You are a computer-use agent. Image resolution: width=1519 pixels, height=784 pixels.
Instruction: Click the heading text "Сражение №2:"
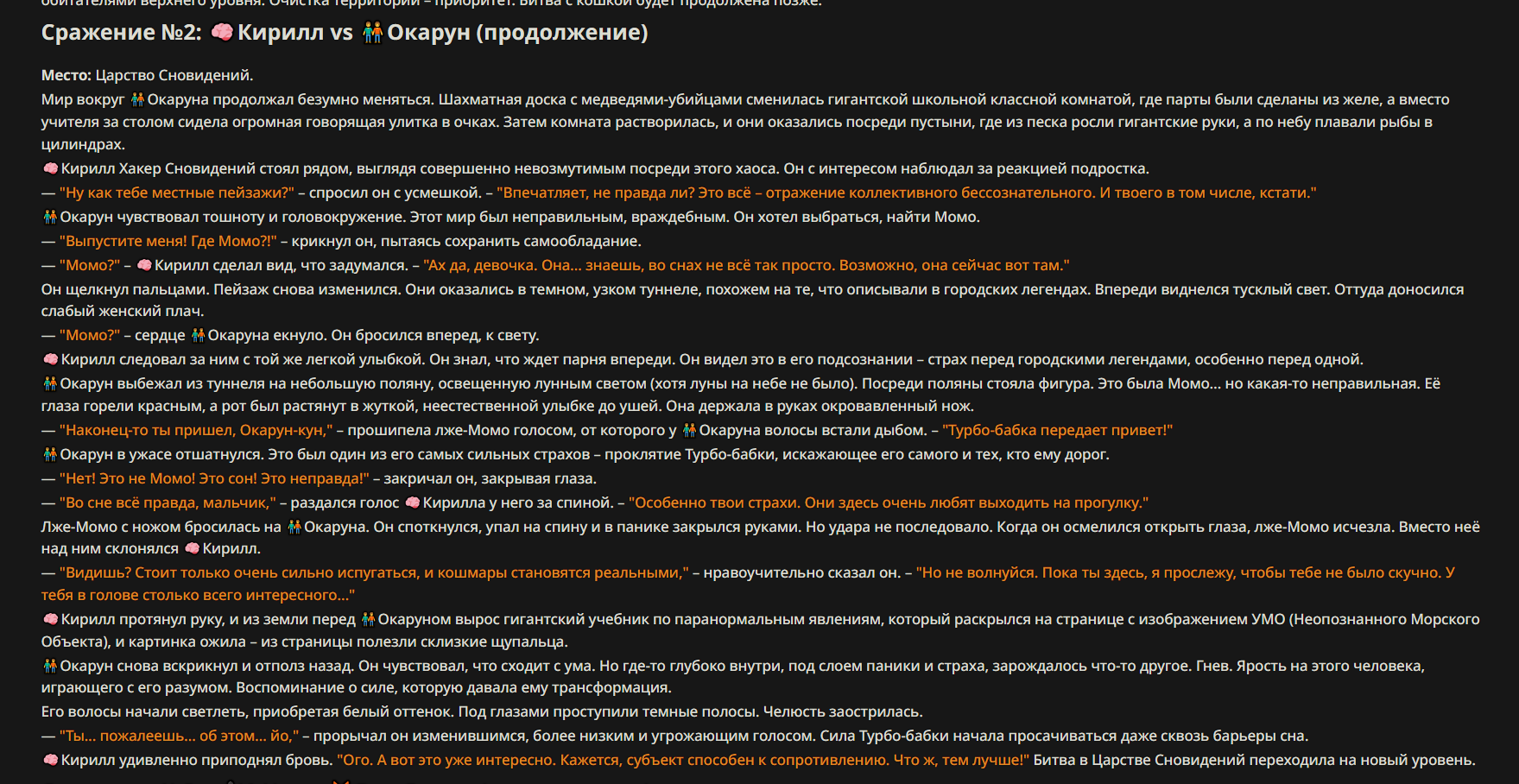122,33
